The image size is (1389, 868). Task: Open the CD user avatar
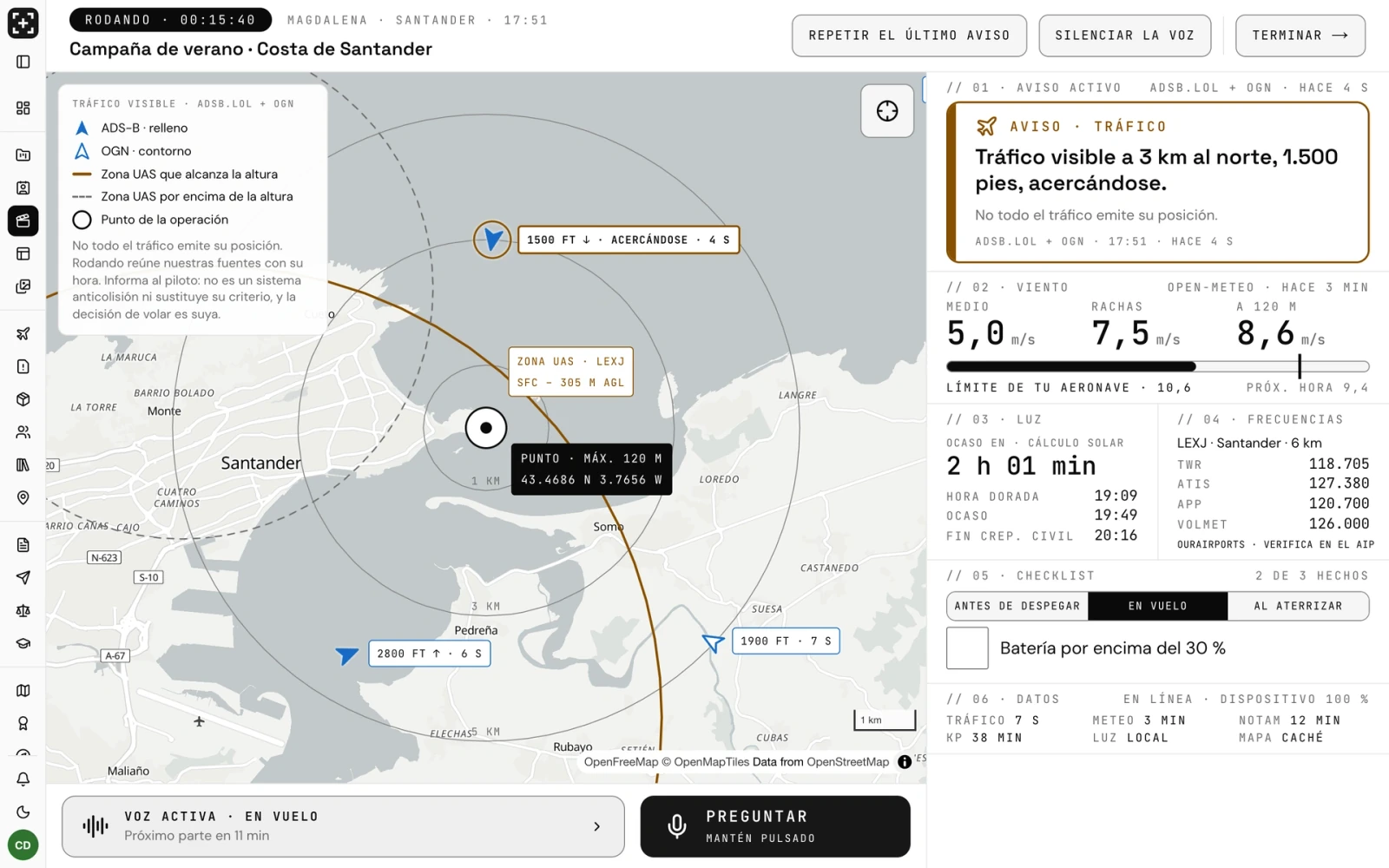point(23,845)
